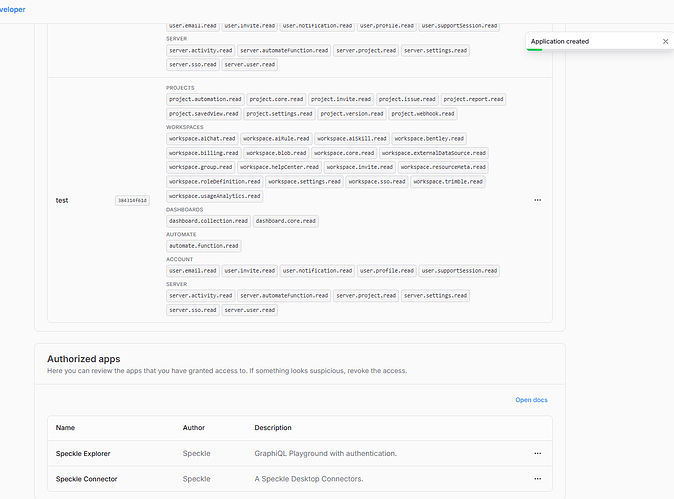Click the 'project.invite.read' scope tag
674x499 pixels.
point(341,99)
